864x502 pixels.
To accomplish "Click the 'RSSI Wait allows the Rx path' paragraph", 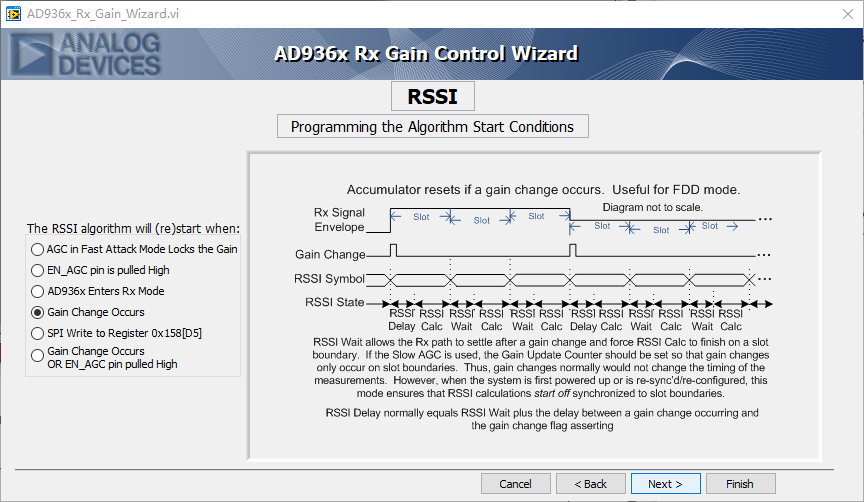I will coord(541,368).
